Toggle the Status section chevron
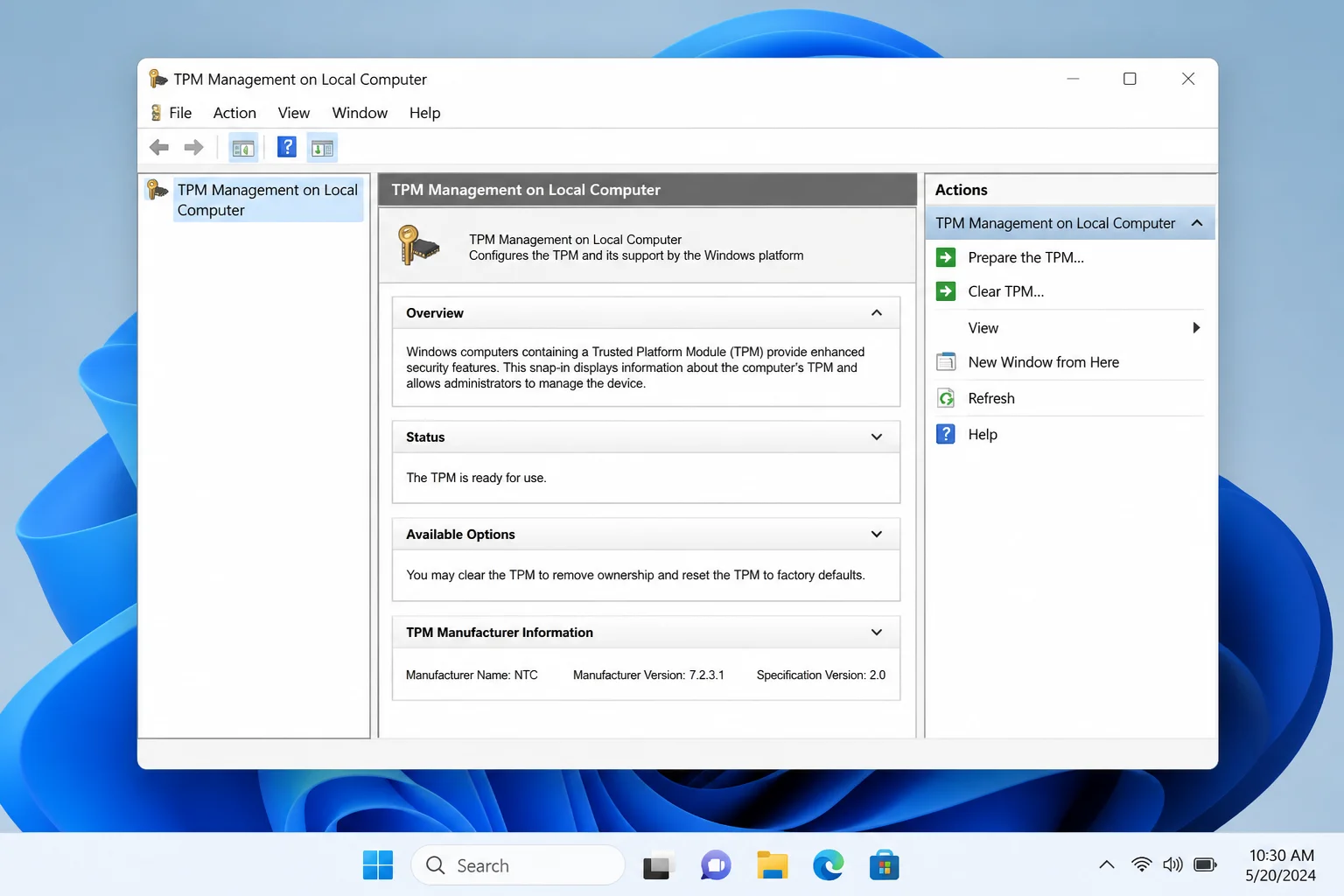Viewport: 1344px width, 896px height. (877, 437)
